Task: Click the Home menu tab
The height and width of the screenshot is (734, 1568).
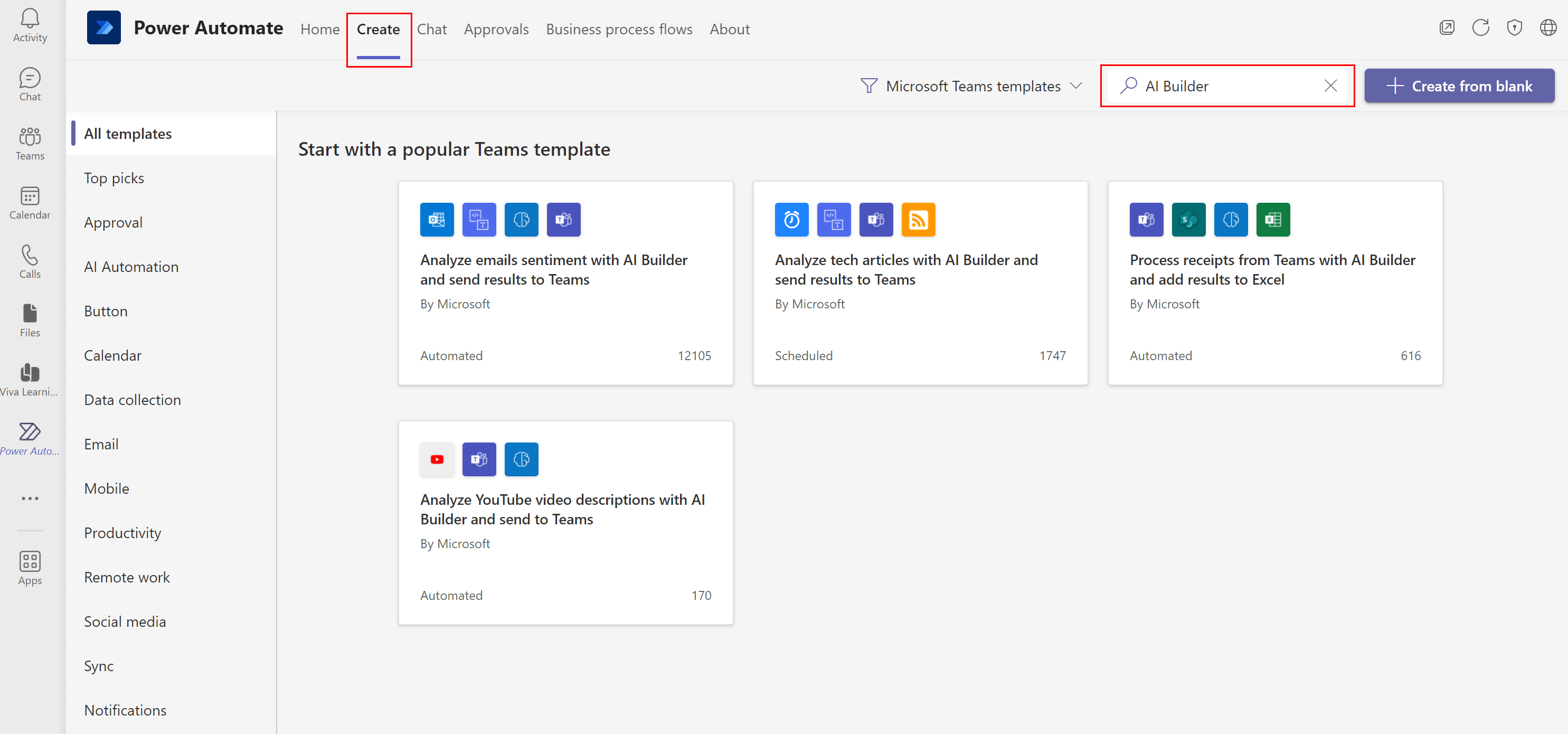Action: [319, 28]
